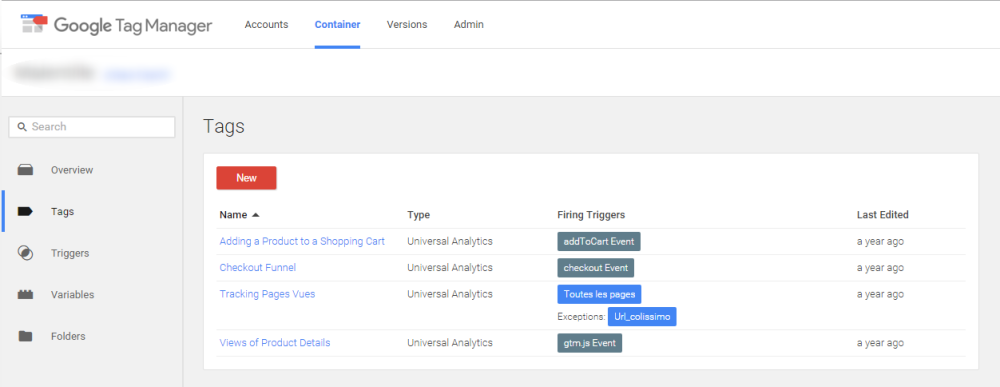1000x387 pixels.
Task: Click Universal Analytics in the Checkout Funnel row
Action: coord(450,268)
